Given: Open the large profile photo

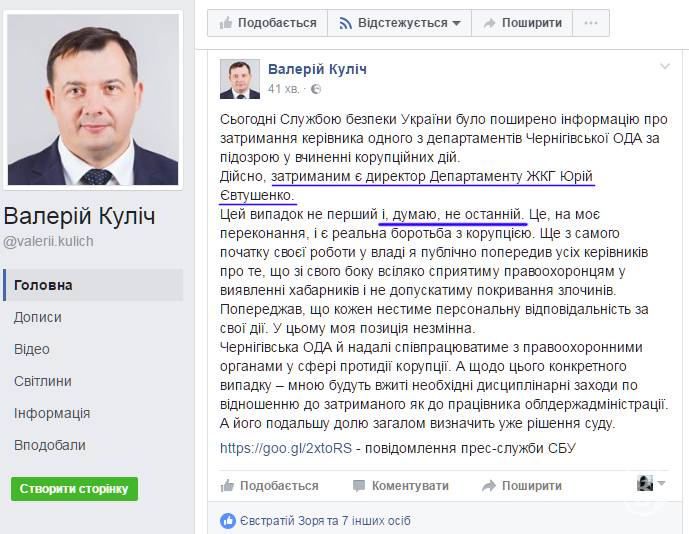Looking at the screenshot, I should coord(93,99).
